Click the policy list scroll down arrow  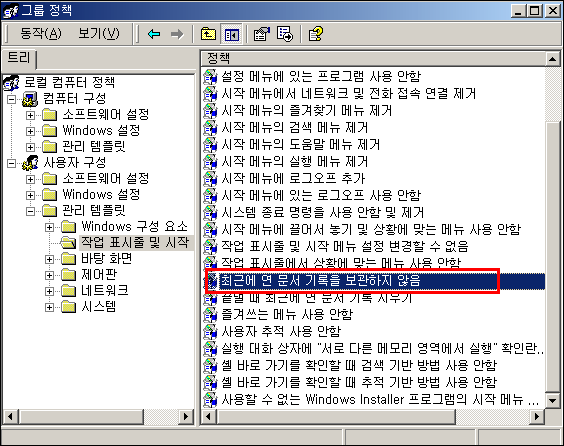552,400
